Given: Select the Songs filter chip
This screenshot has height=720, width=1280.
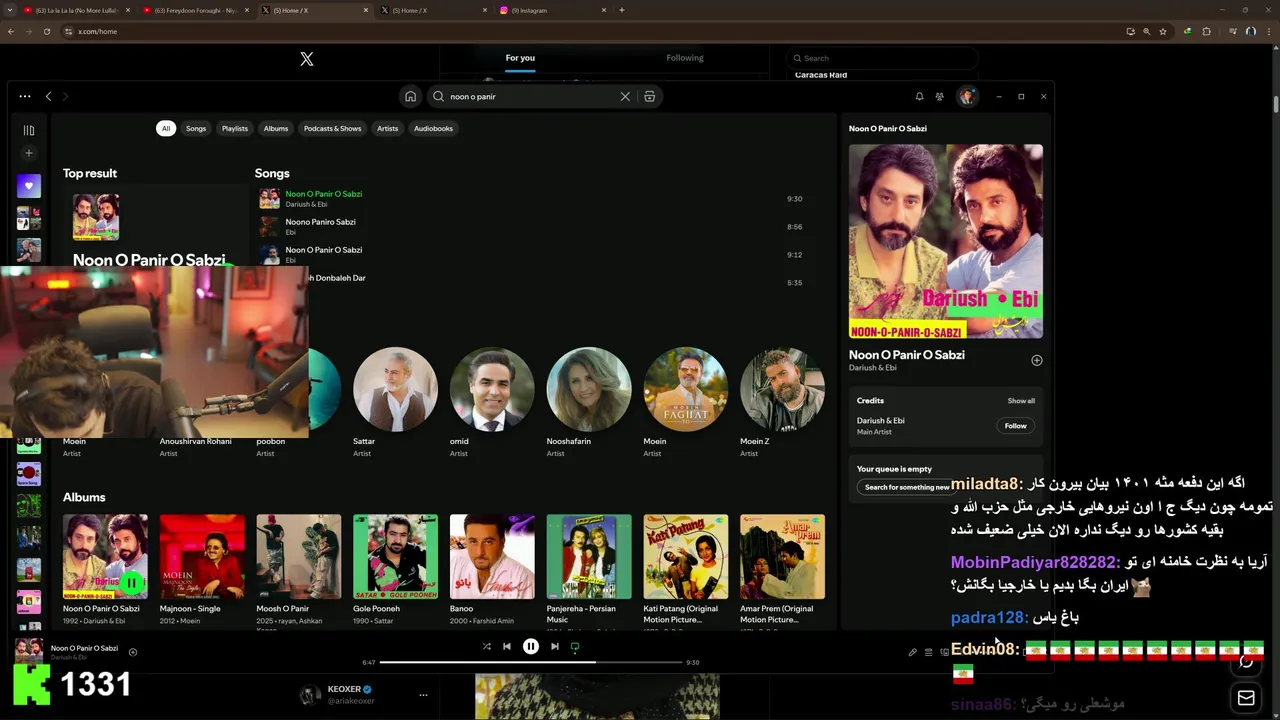Looking at the screenshot, I should click(x=196, y=128).
